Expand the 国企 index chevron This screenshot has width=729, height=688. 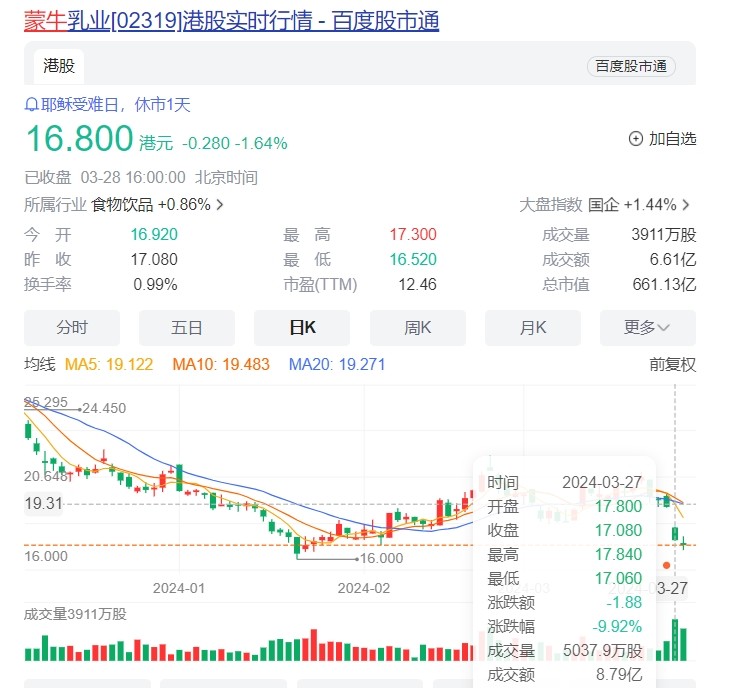[685, 205]
